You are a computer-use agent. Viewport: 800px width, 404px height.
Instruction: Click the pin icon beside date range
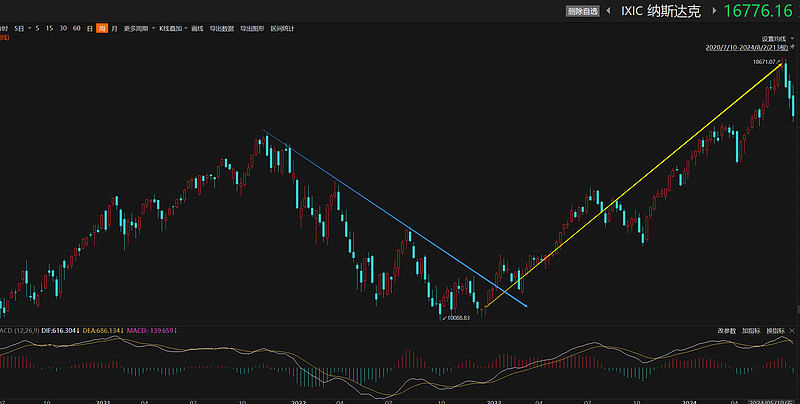[794, 47]
